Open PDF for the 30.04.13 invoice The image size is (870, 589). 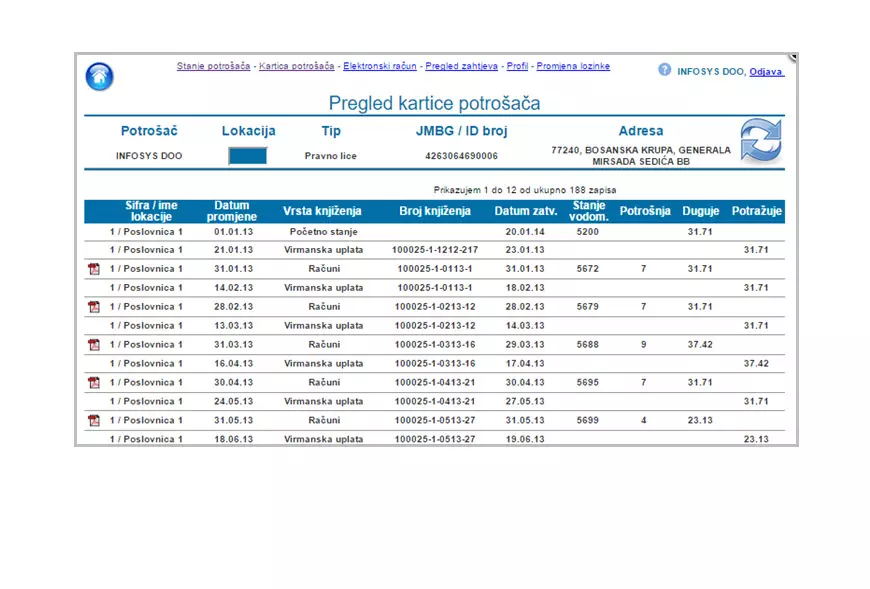94,383
